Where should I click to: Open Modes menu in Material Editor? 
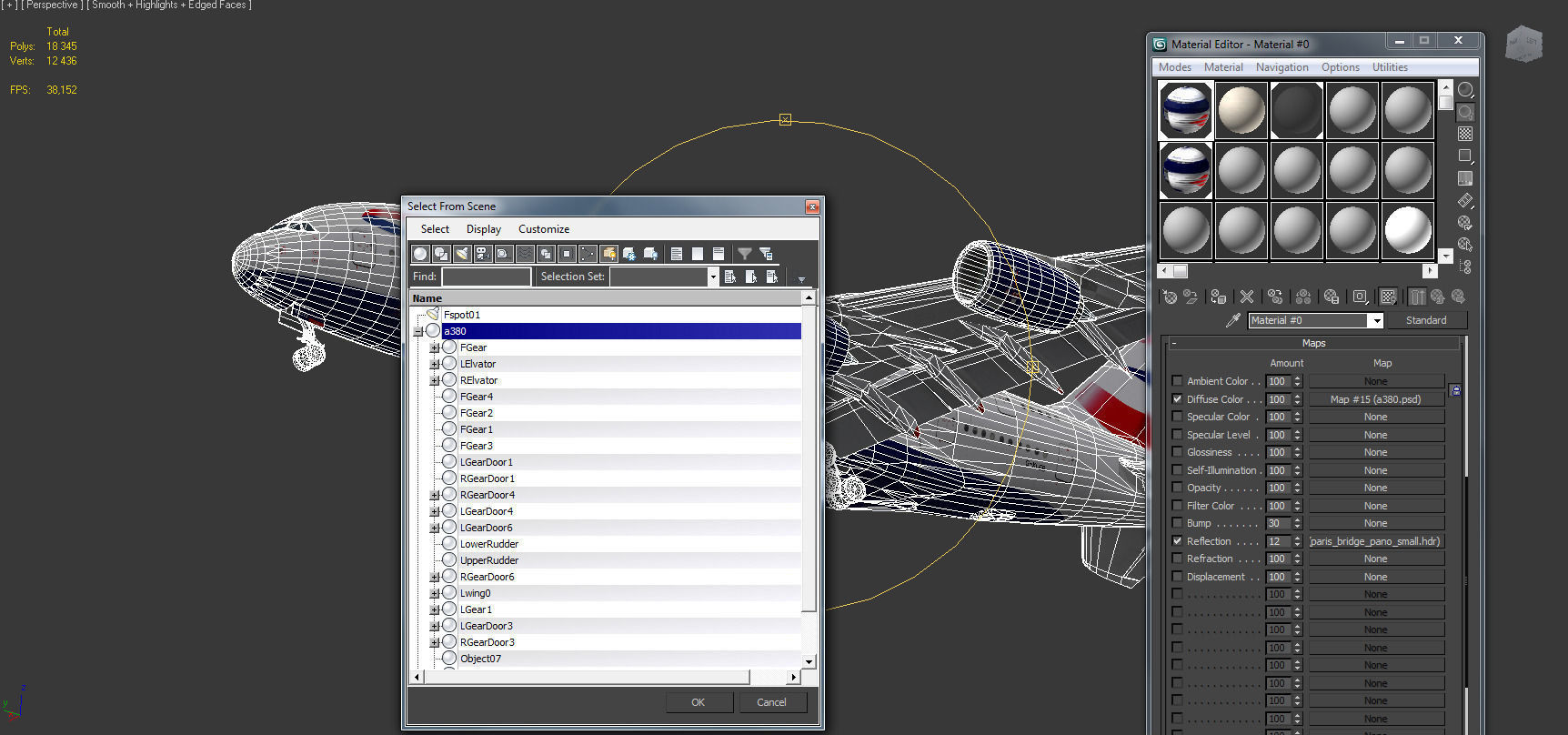(1175, 67)
